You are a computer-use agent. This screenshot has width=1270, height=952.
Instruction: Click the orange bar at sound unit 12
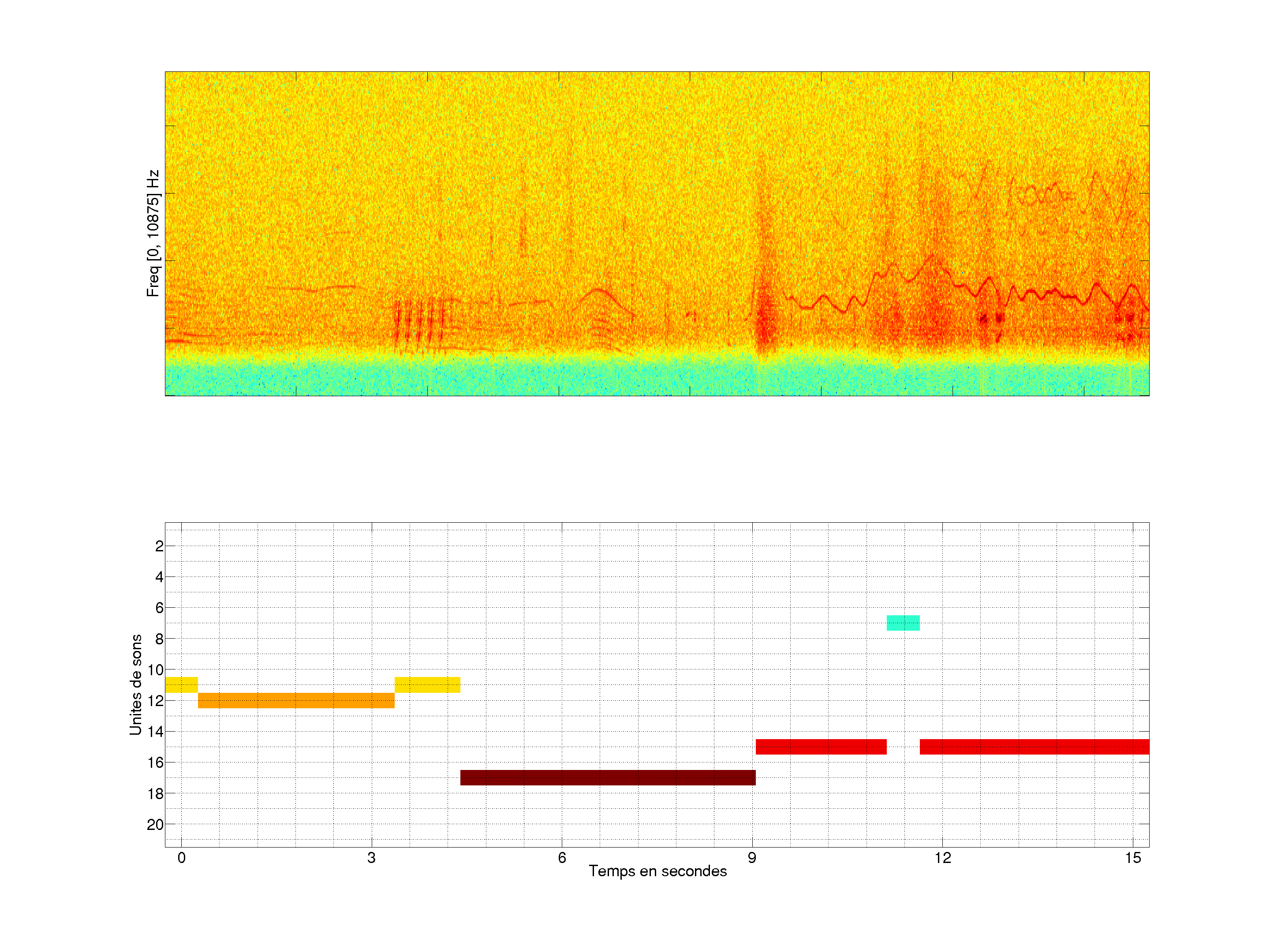pyautogui.click(x=296, y=700)
